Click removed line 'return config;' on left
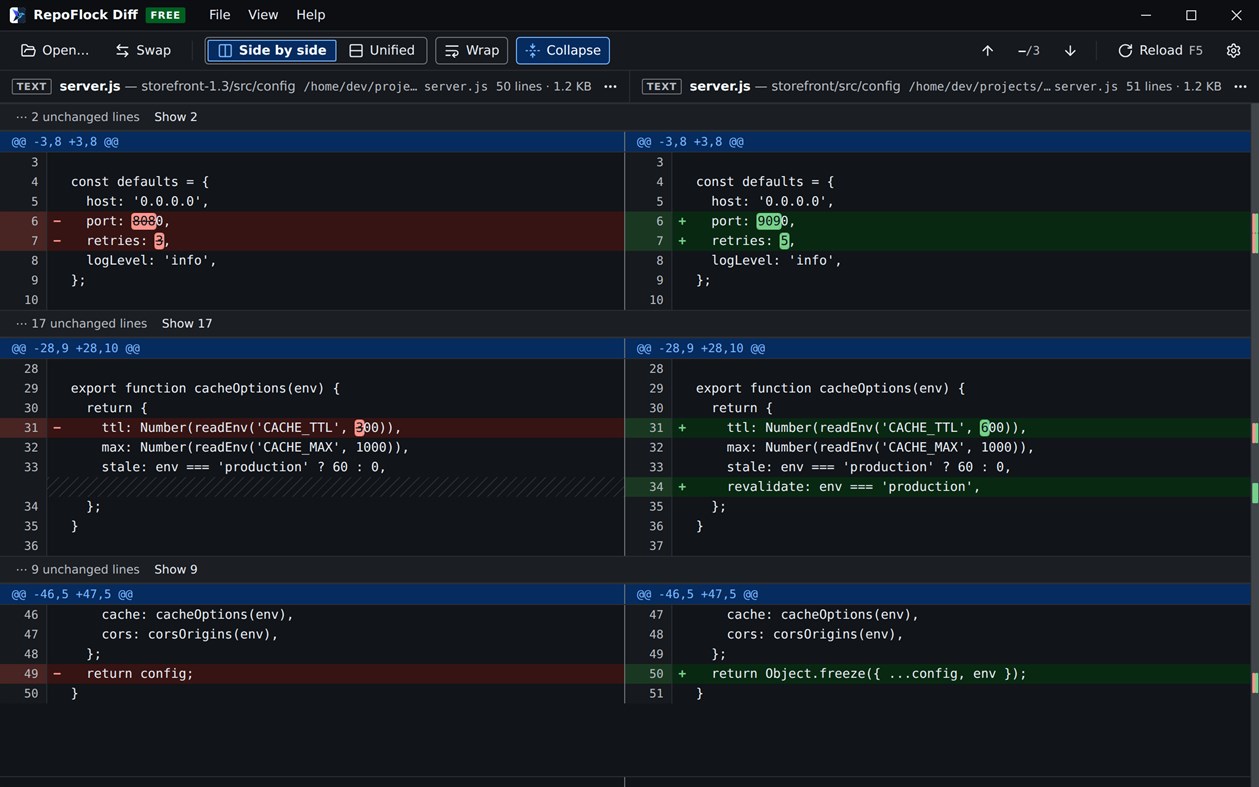Image resolution: width=1259 pixels, height=787 pixels. tap(312, 674)
